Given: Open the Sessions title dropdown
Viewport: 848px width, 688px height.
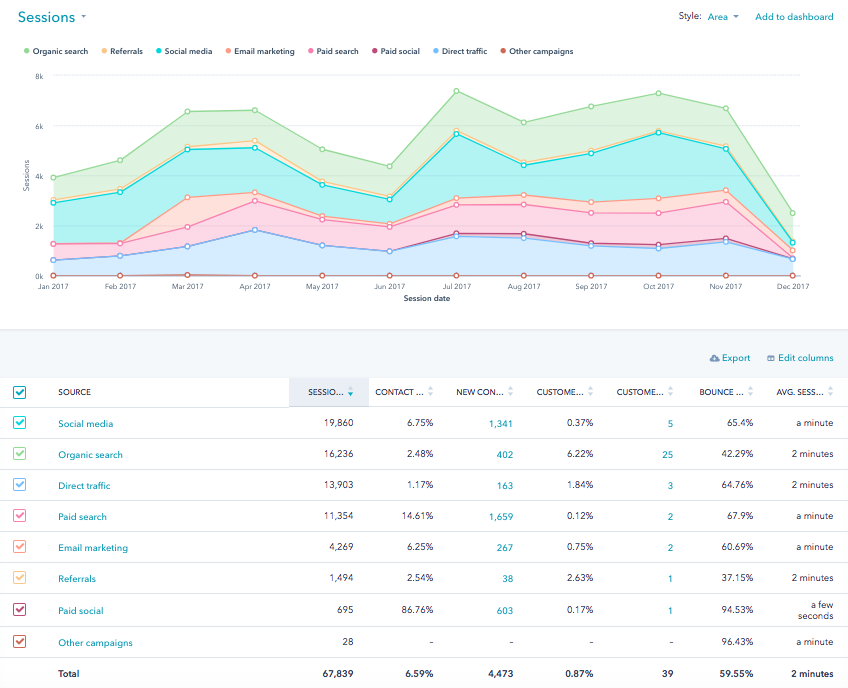Looking at the screenshot, I should (52, 17).
